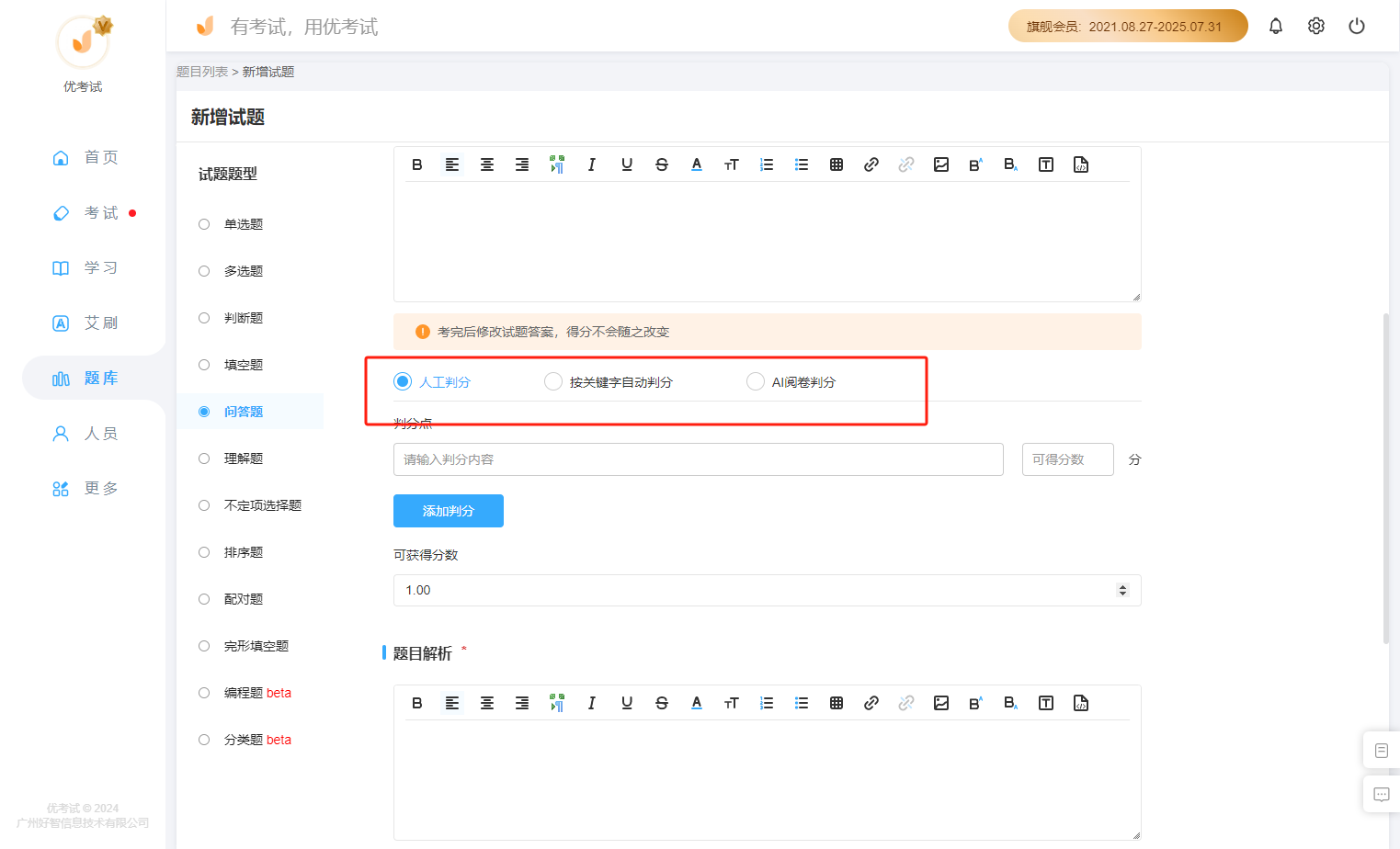Align text left in the upper editor

coord(452,164)
